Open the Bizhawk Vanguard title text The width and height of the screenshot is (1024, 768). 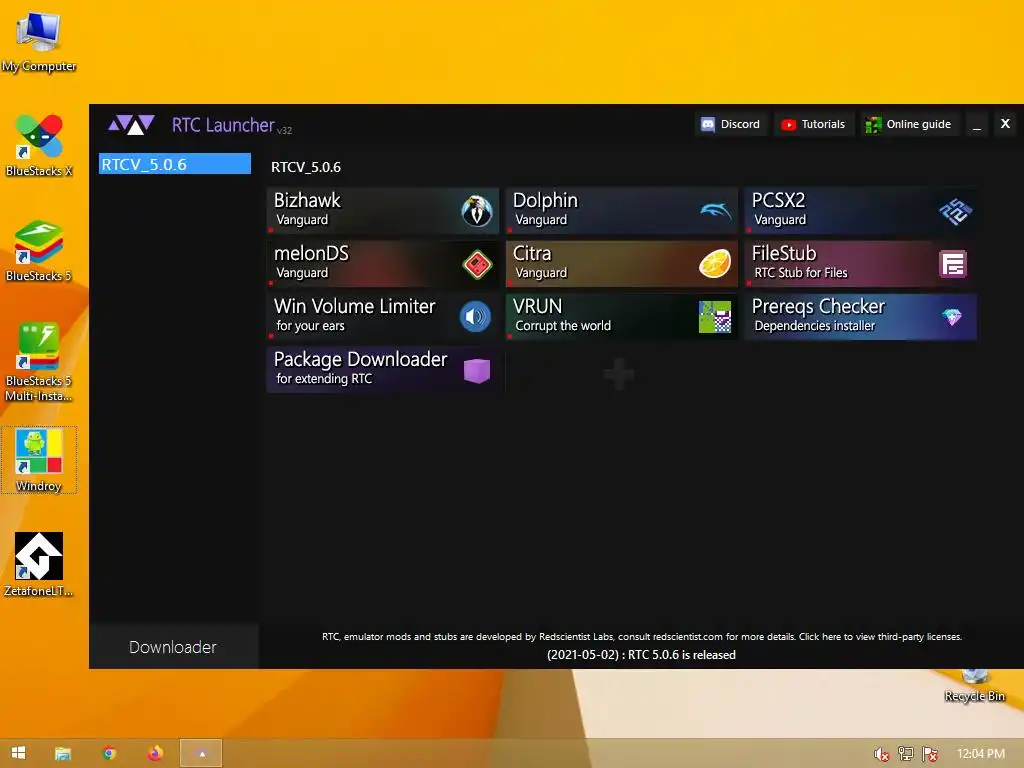pos(307,200)
